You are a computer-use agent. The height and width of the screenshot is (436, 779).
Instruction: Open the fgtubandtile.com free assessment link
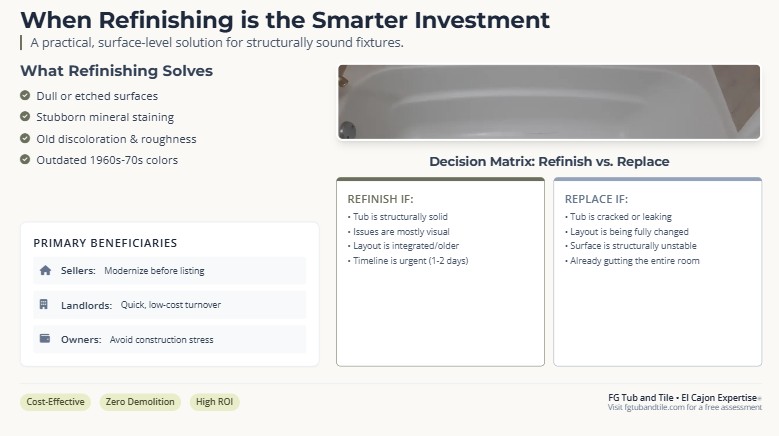tap(685, 407)
